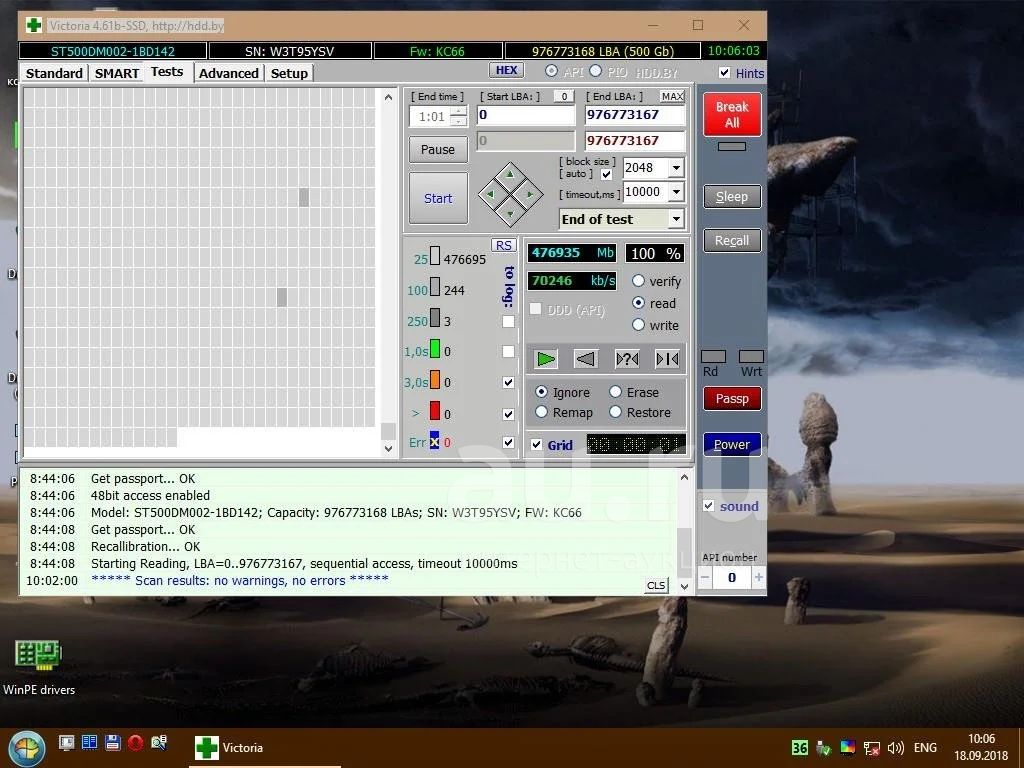This screenshot has height=768, width=1024.
Task: Click the HEX button
Action: click(x=506, y=70)
